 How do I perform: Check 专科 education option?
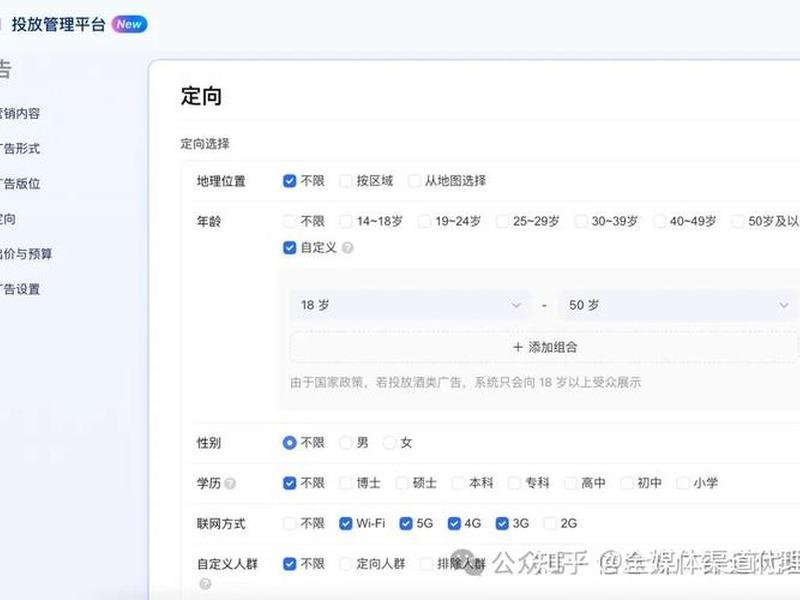(514, 483)
